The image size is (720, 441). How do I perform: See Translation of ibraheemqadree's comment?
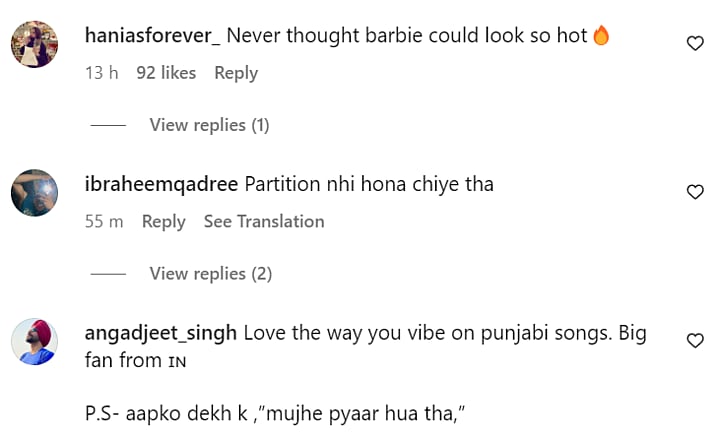tap(264, 222)
